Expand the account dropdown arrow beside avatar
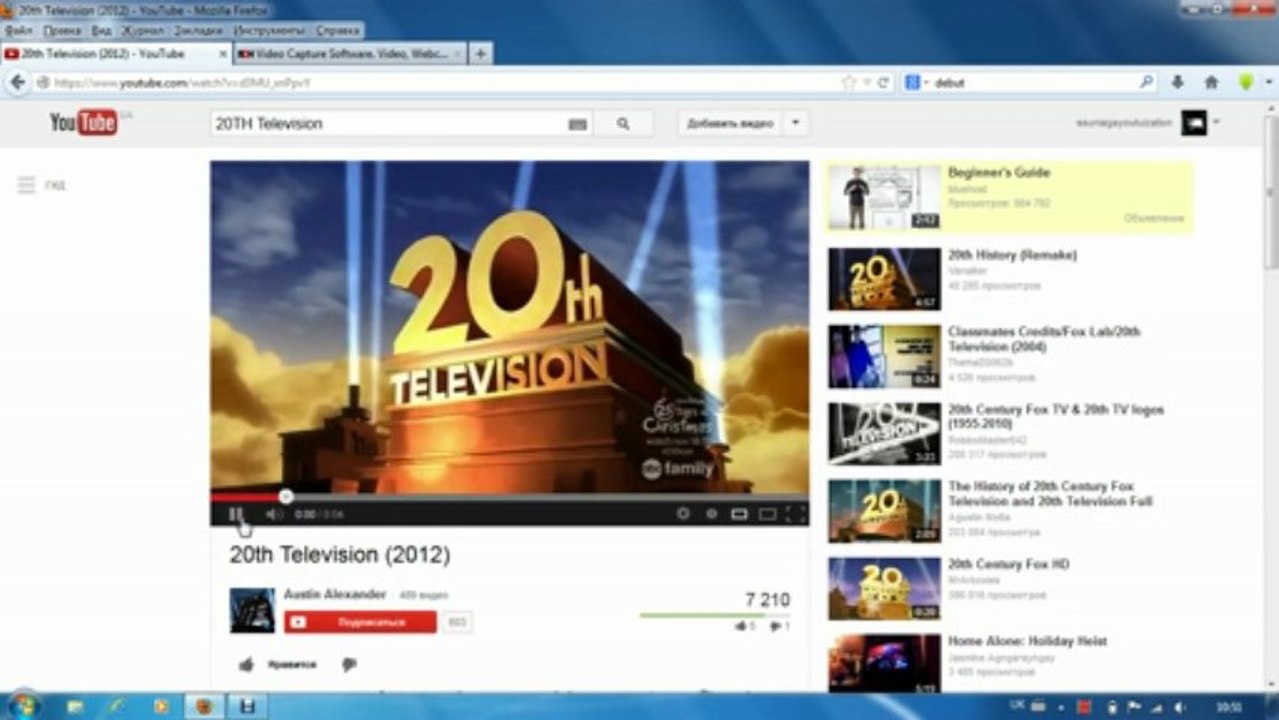Screen dimensions: 1279x720 1216,123
